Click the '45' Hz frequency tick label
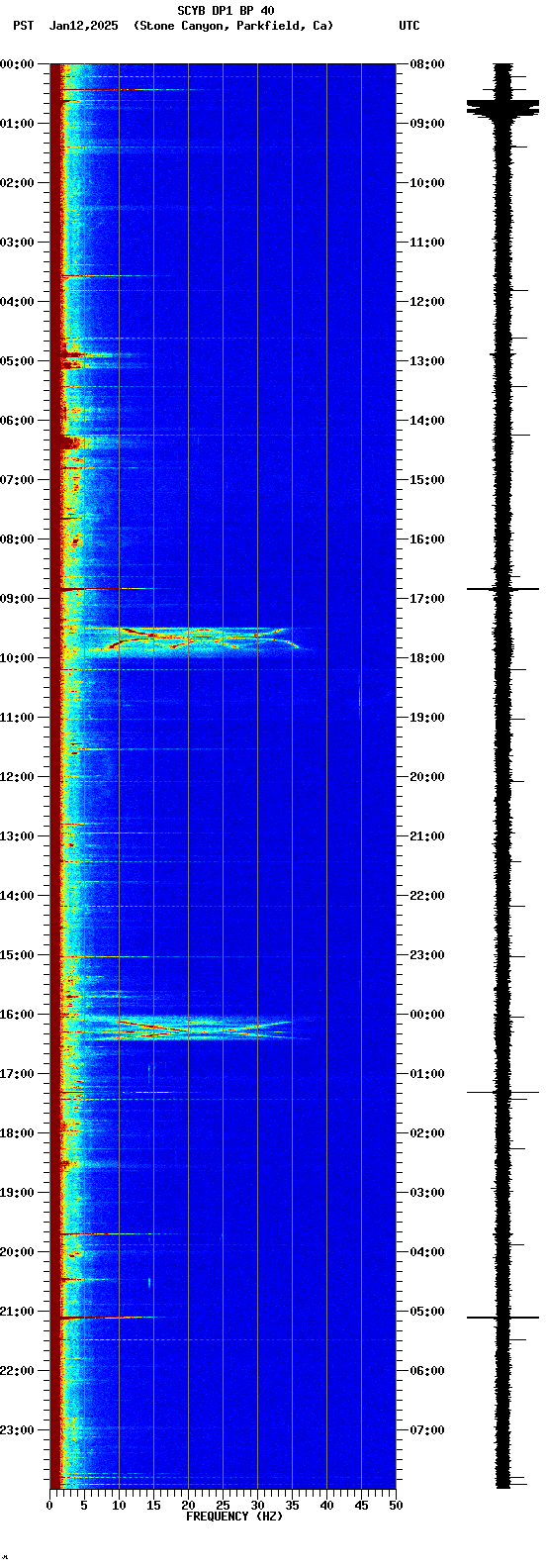546x1568 pixels. [361, 1506]
